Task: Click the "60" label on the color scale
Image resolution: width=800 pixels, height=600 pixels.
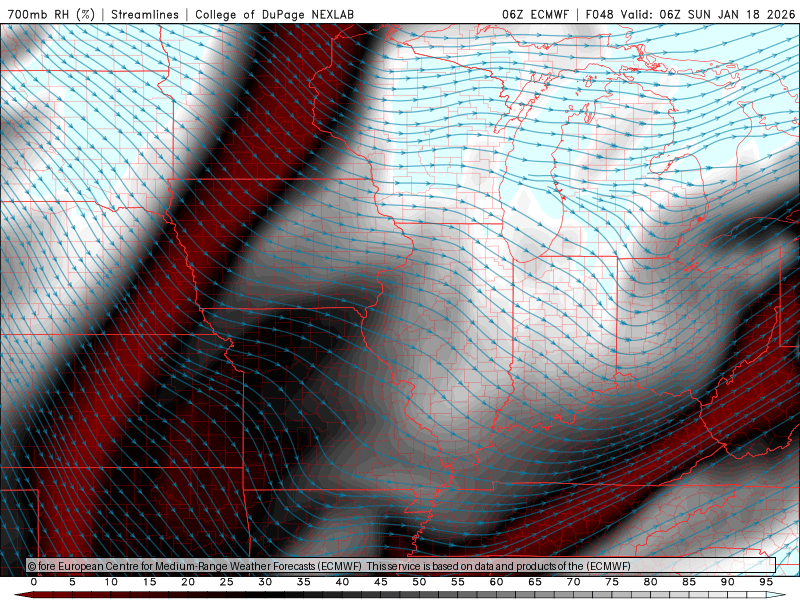Action: click(x=496, y=582)
